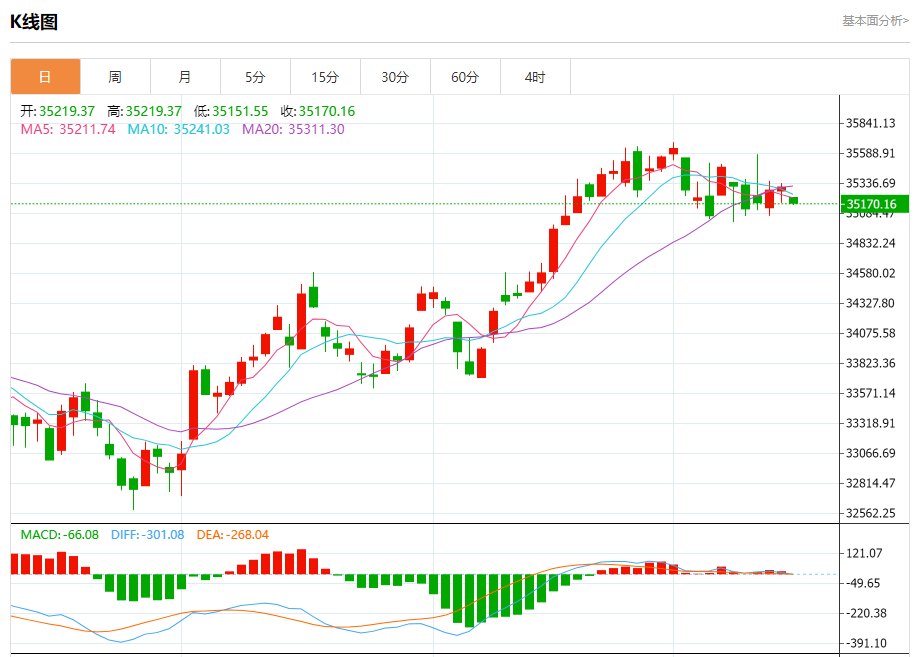
Task: Click the 34580.02 price axis label
Action: 871,273
